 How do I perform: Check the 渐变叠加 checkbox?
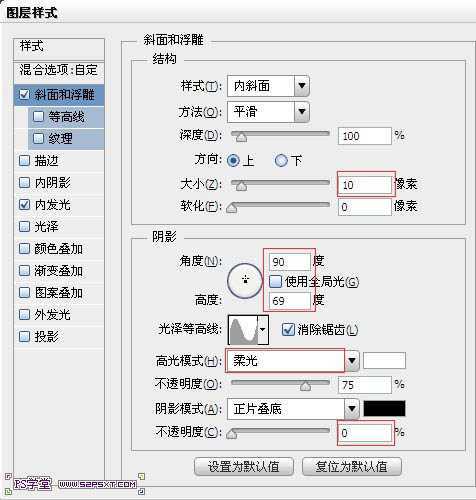coord(24,271)
